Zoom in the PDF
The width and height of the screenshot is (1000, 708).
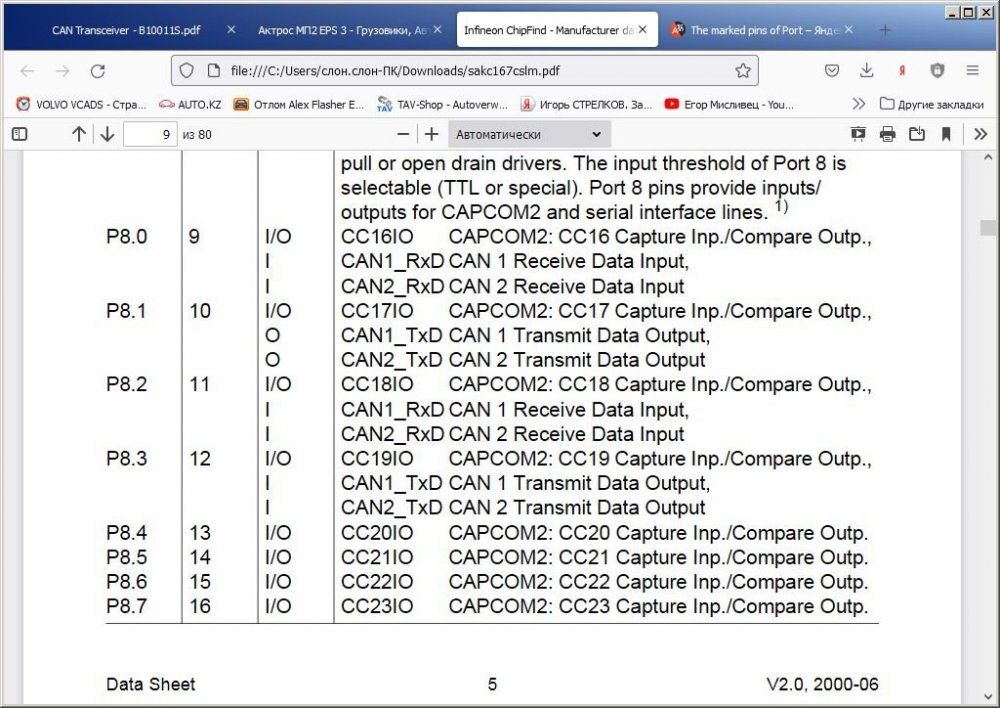(432, 134)
